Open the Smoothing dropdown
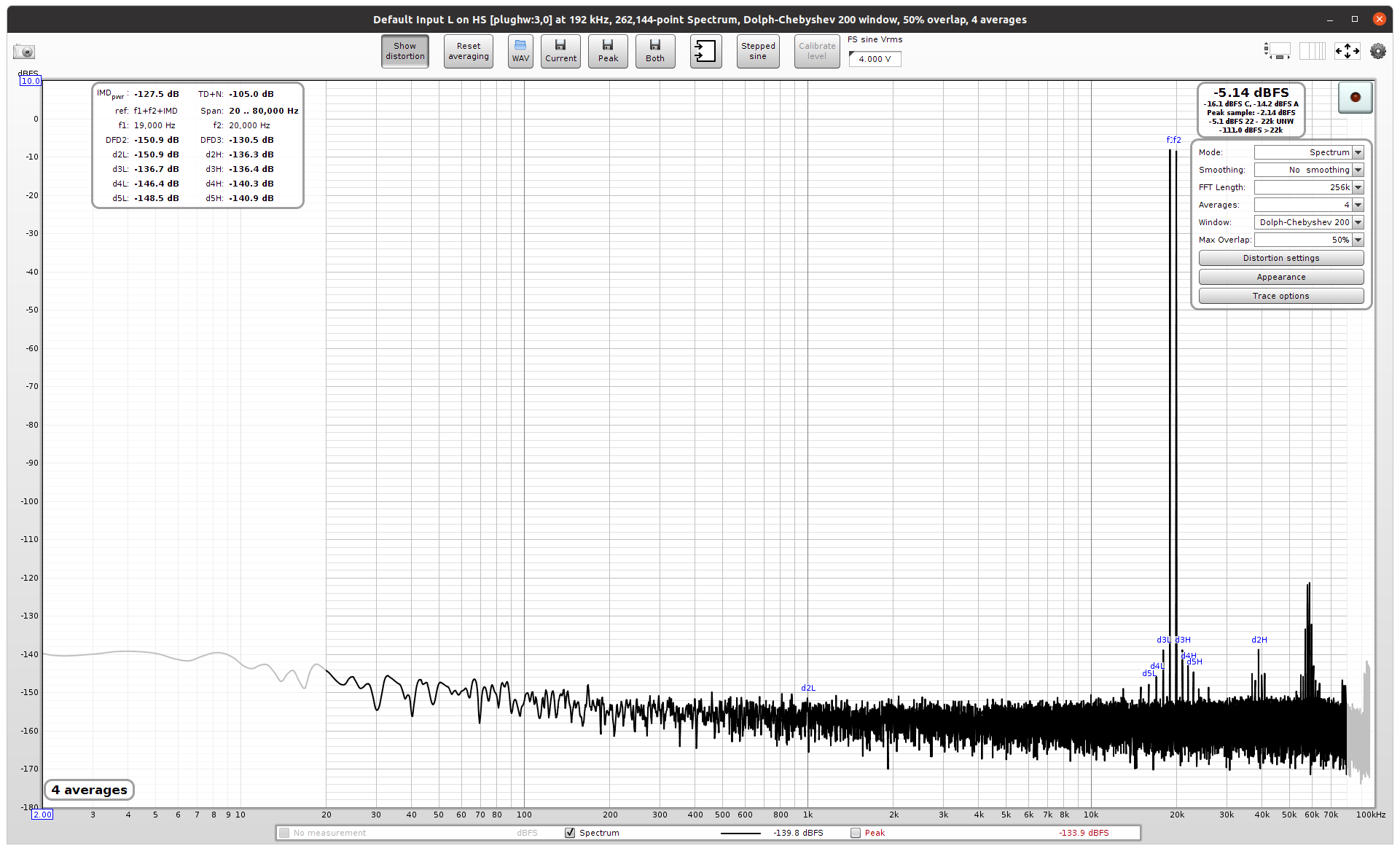 pos(1309,170)
